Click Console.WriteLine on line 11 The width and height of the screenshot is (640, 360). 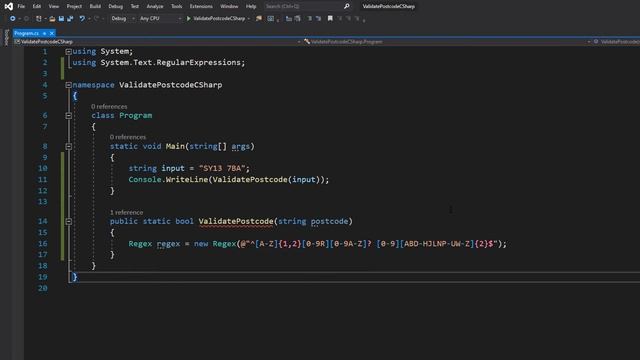[x=168, y=180]
